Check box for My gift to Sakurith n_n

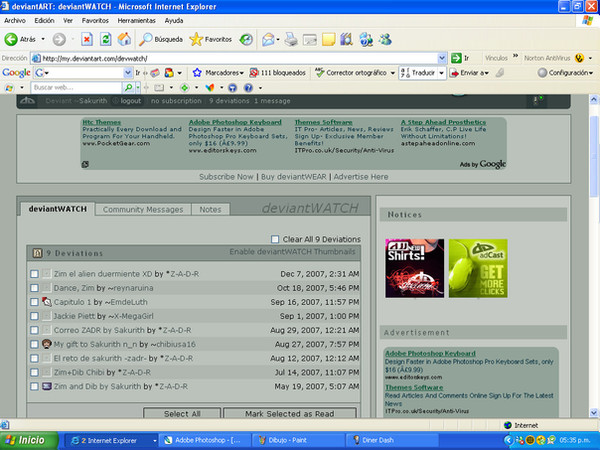[x=34, y=344]
